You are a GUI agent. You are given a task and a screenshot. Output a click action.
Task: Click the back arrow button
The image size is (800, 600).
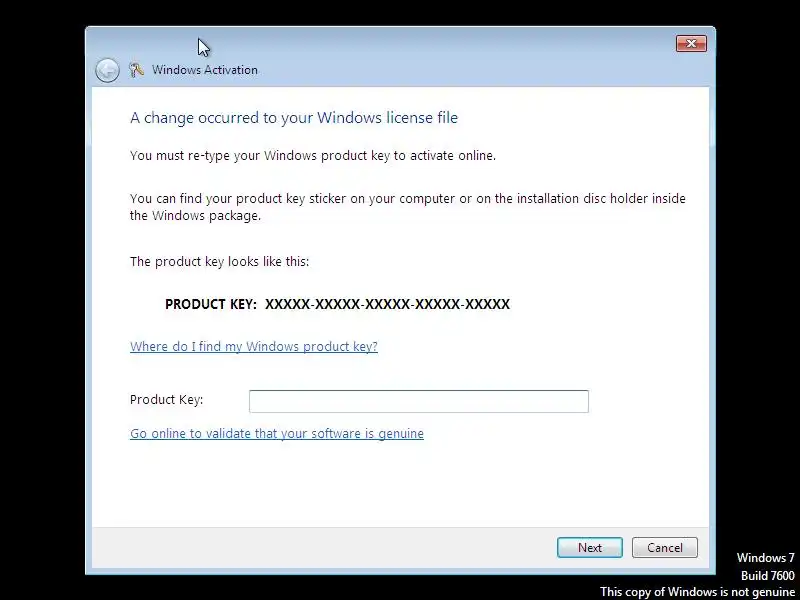click(107, 70)
